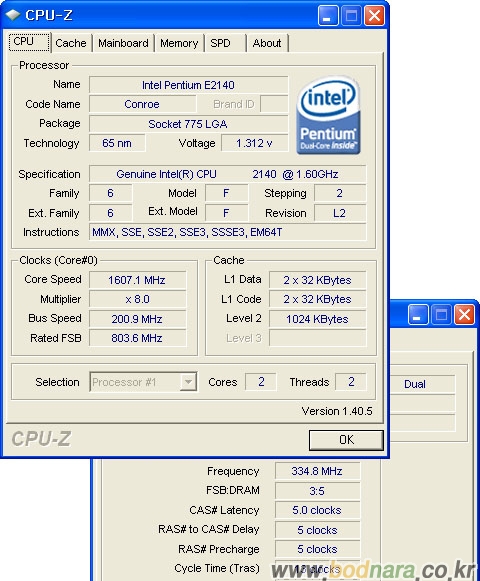Click Frequency 334.8 MHz in memory window
480x581 pixels.
(x=317, y=471)
